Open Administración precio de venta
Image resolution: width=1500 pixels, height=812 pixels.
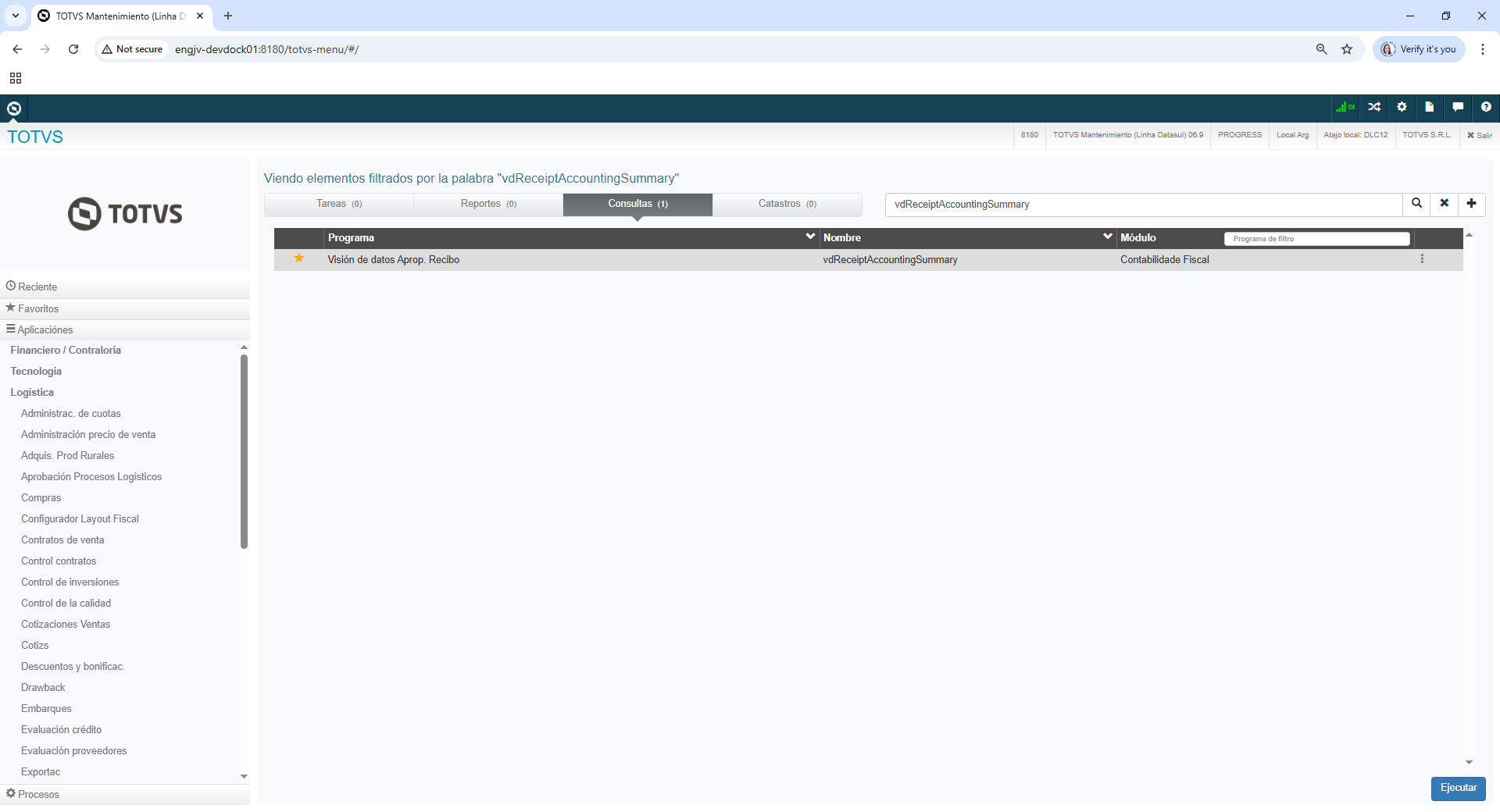tap(88, 435)
